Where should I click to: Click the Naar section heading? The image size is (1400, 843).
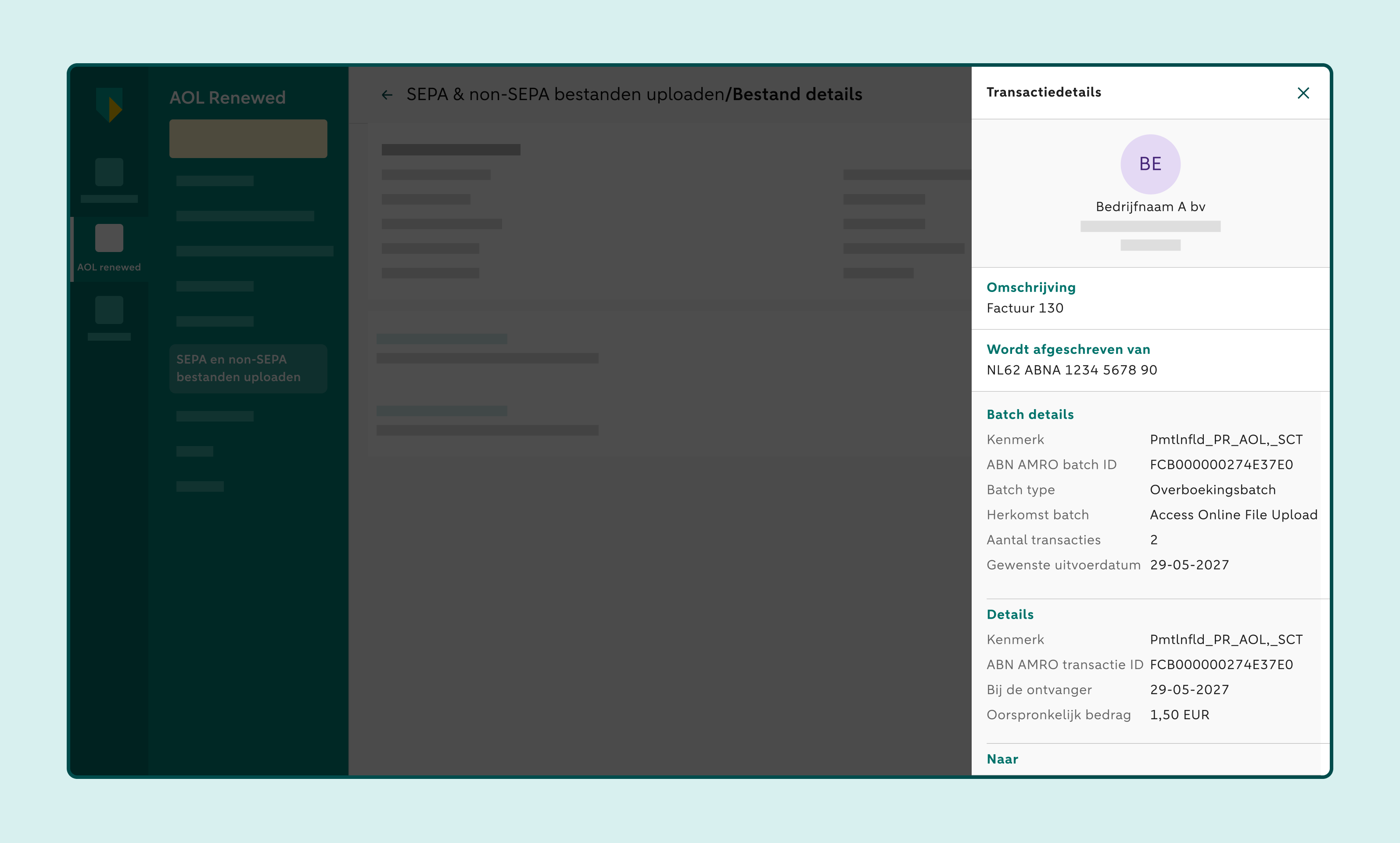coord(1002,759)
